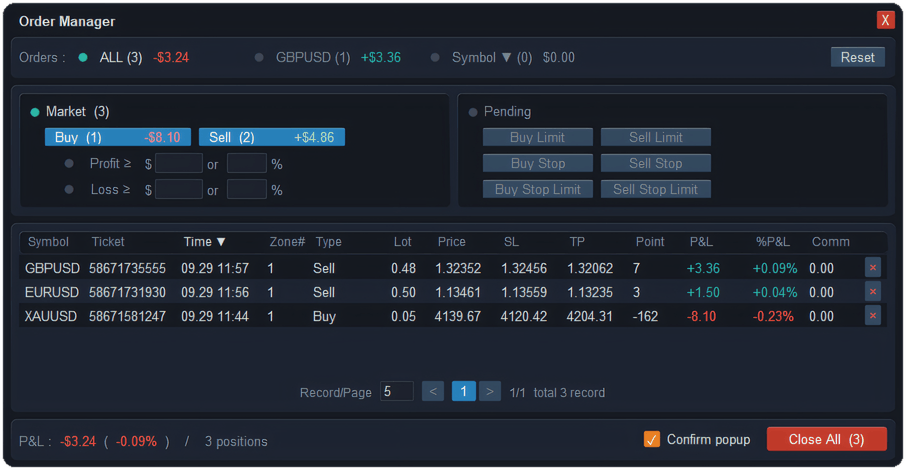Sort by the Symbol column header
Image resolution: width=906 pixels, height=470 pixels.
[48, 242]
